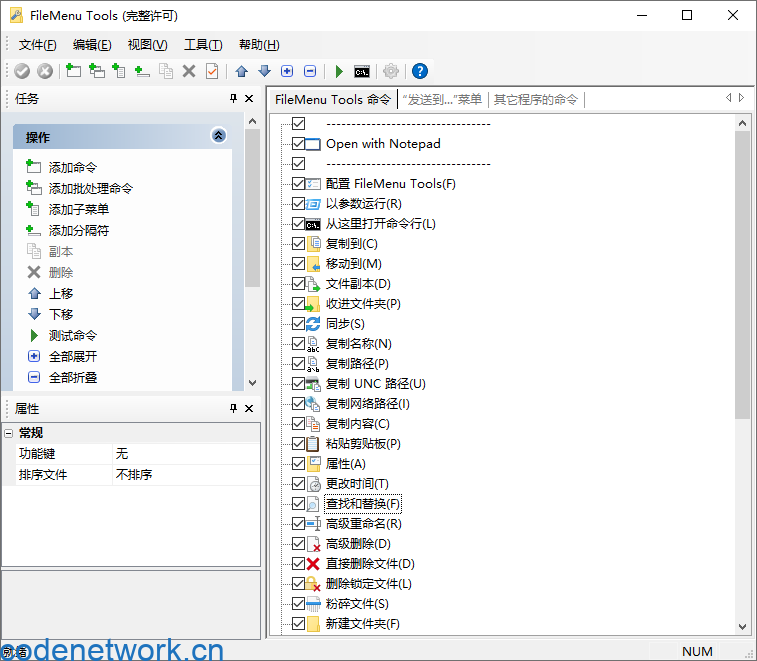Click the red X icon of 直接删除文件(D)
Image resolution: width=757 pixels, height=661 pixels.
click(313, 563)
